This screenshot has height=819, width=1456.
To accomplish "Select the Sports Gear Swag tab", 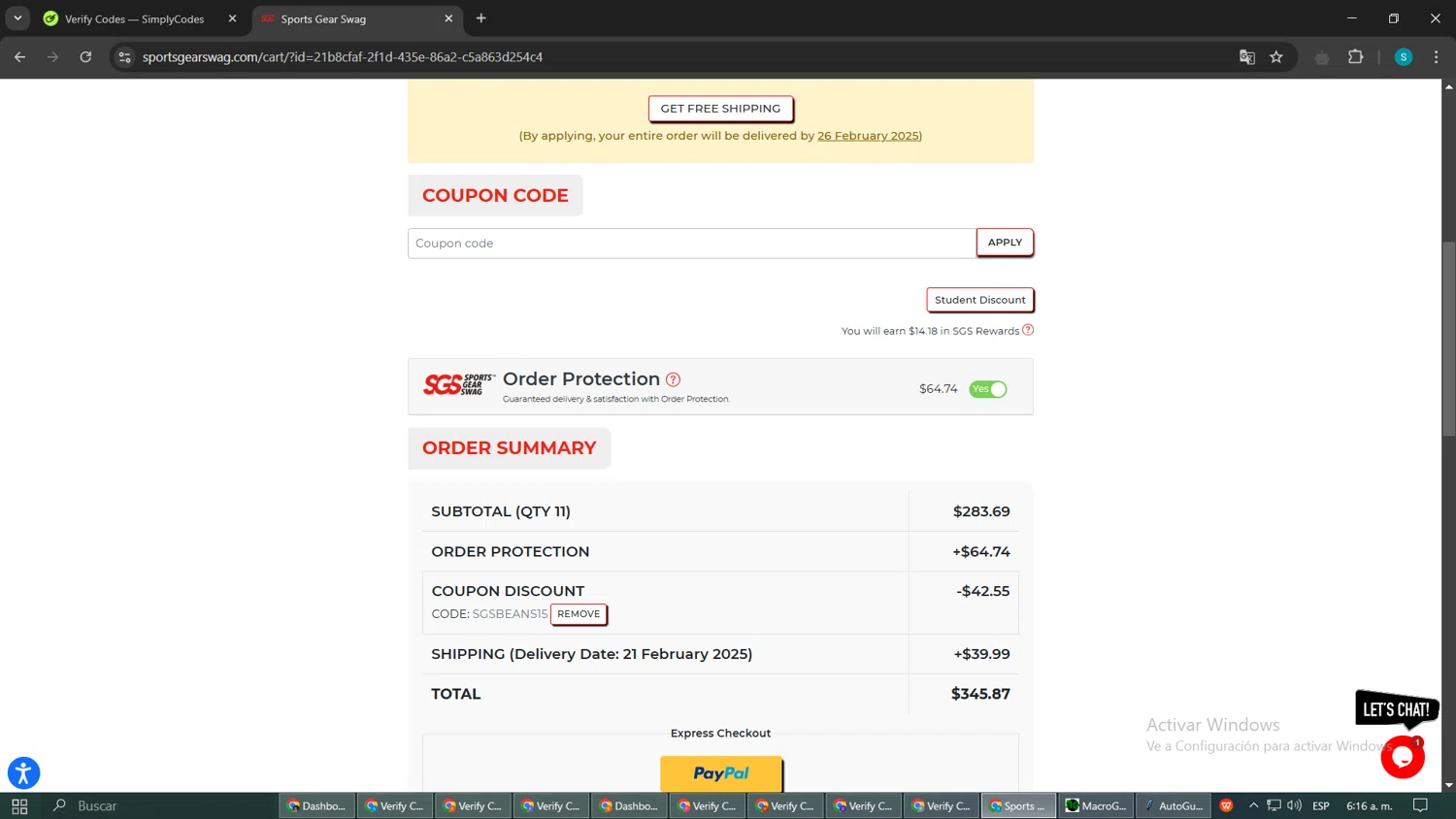I will click(357, 18).
